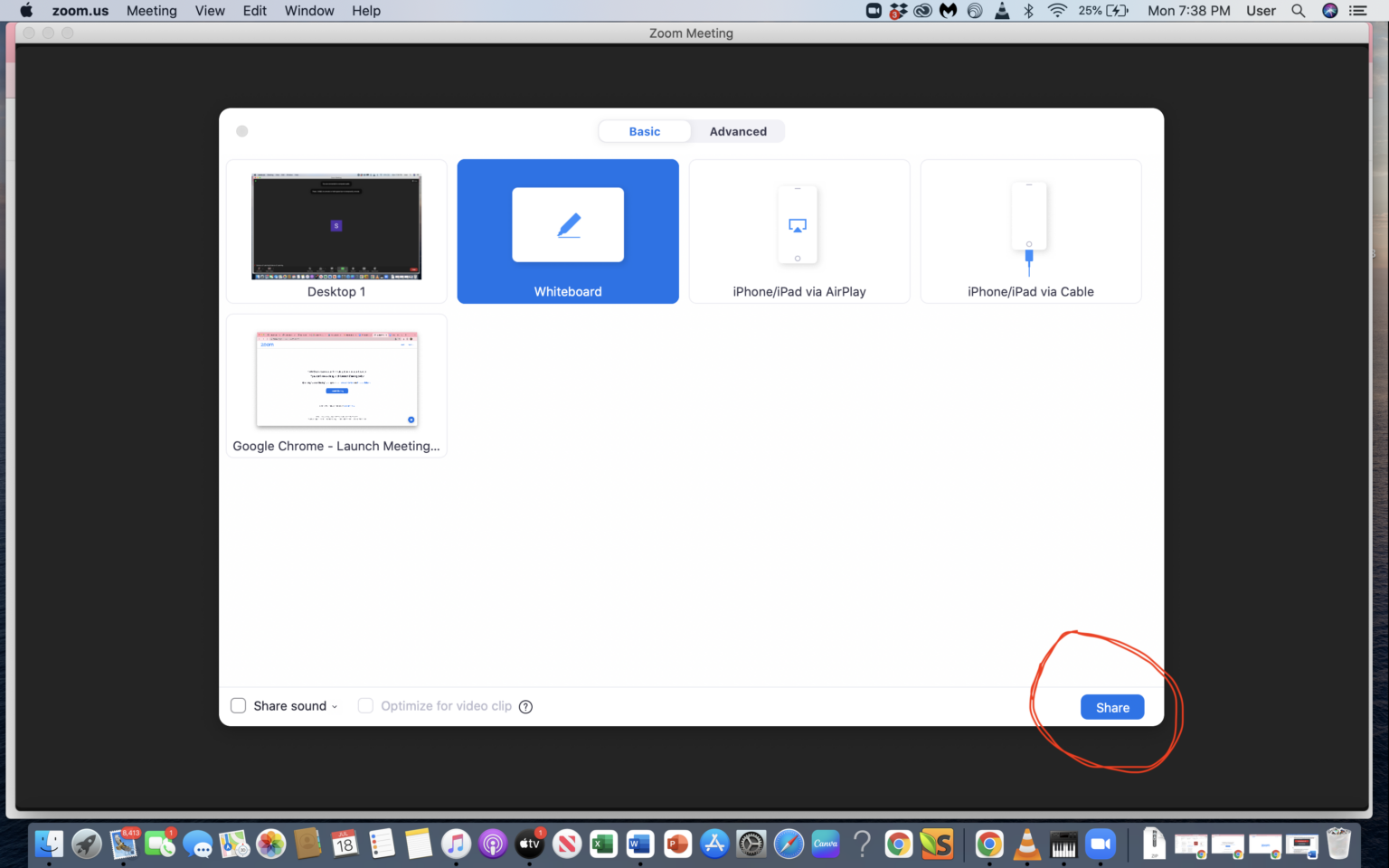Open Microsoft Word from the dock
1389x868 pixels.
tap(640, 844)
